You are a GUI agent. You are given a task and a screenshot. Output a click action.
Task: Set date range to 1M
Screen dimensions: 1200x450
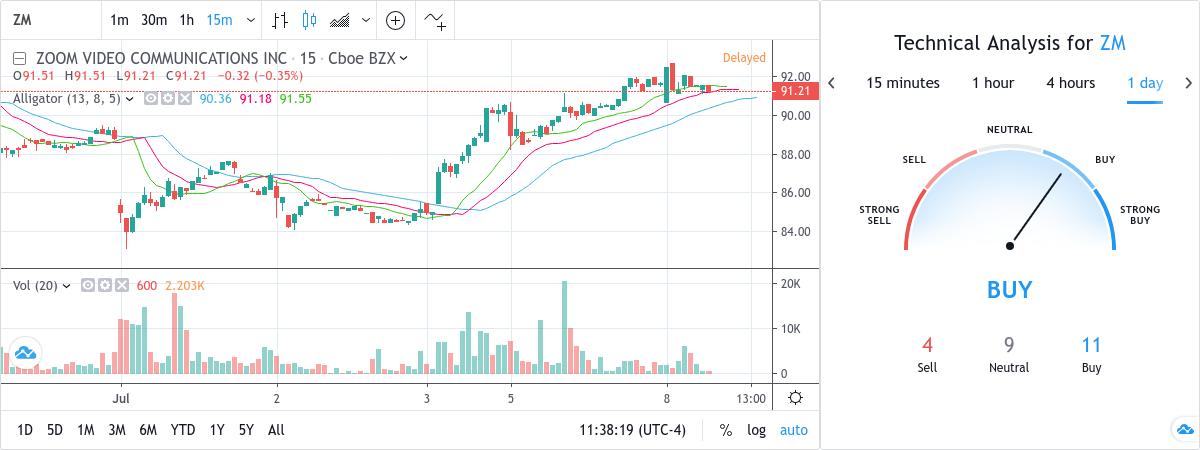pos(85,430)
